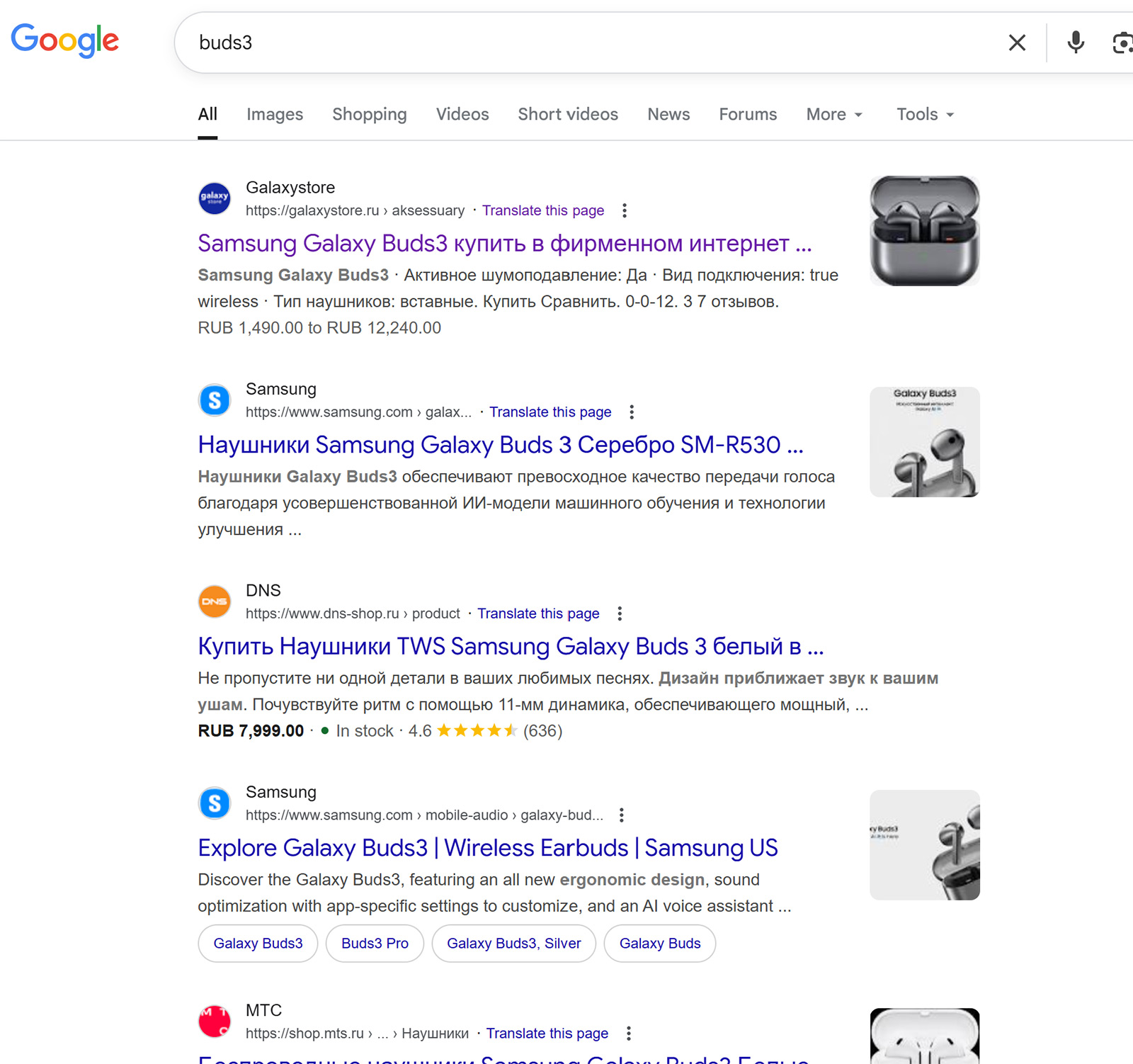The height and width of the screenshot is (1064, 1133).
Task: Click the Google logo
Action: point(64,40)
